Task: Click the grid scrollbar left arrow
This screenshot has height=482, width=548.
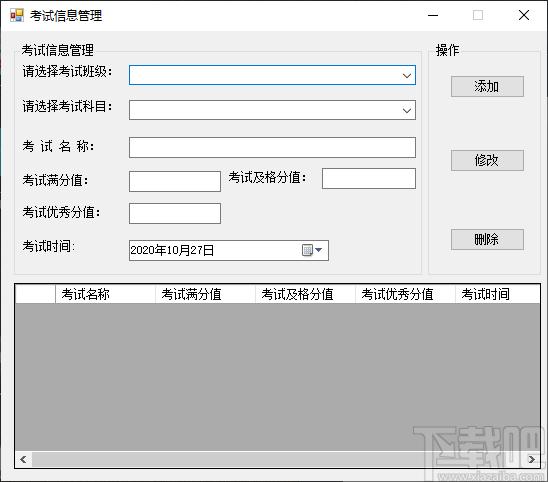Action: [23, 459]
